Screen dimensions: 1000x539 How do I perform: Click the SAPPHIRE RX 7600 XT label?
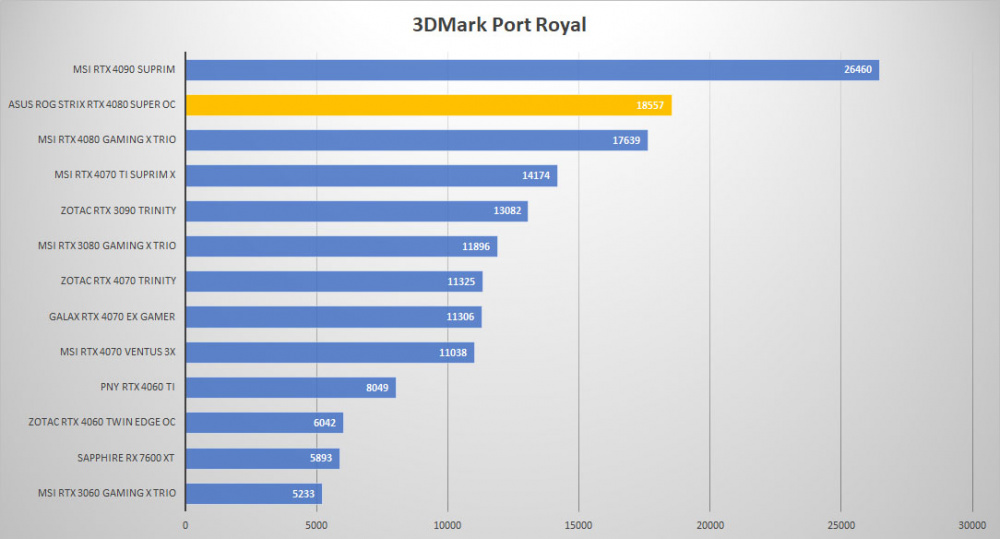[126, 457]
